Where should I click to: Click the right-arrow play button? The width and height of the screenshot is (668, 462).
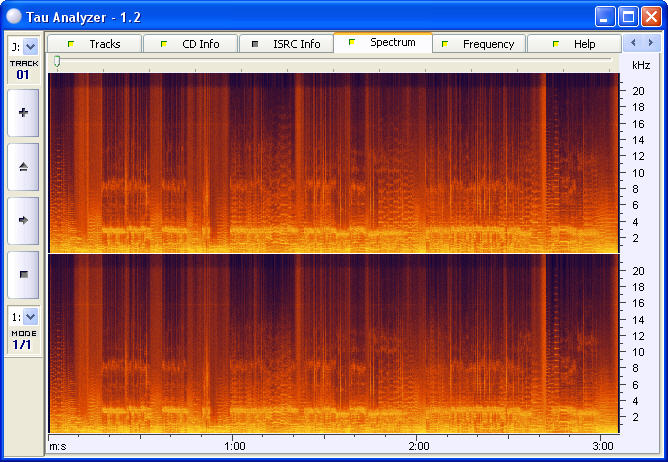(x=23, y=220)
